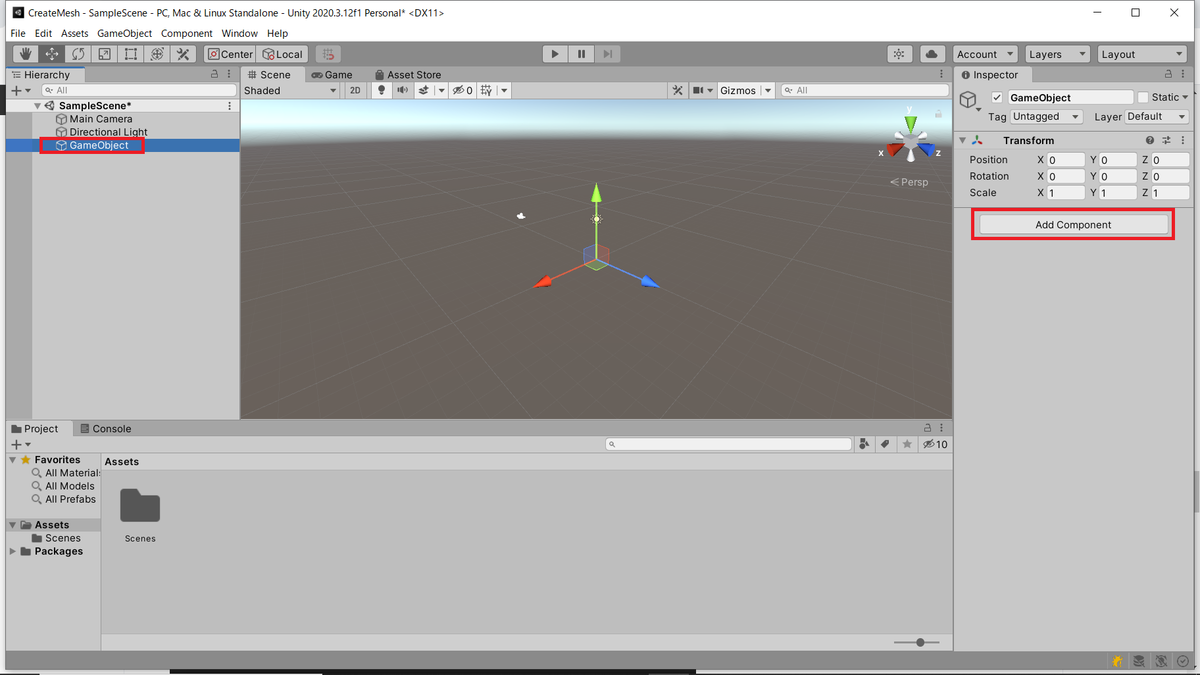Switch to the Asset Store tab
The image size is (1200, 675).
click(407, 75)
